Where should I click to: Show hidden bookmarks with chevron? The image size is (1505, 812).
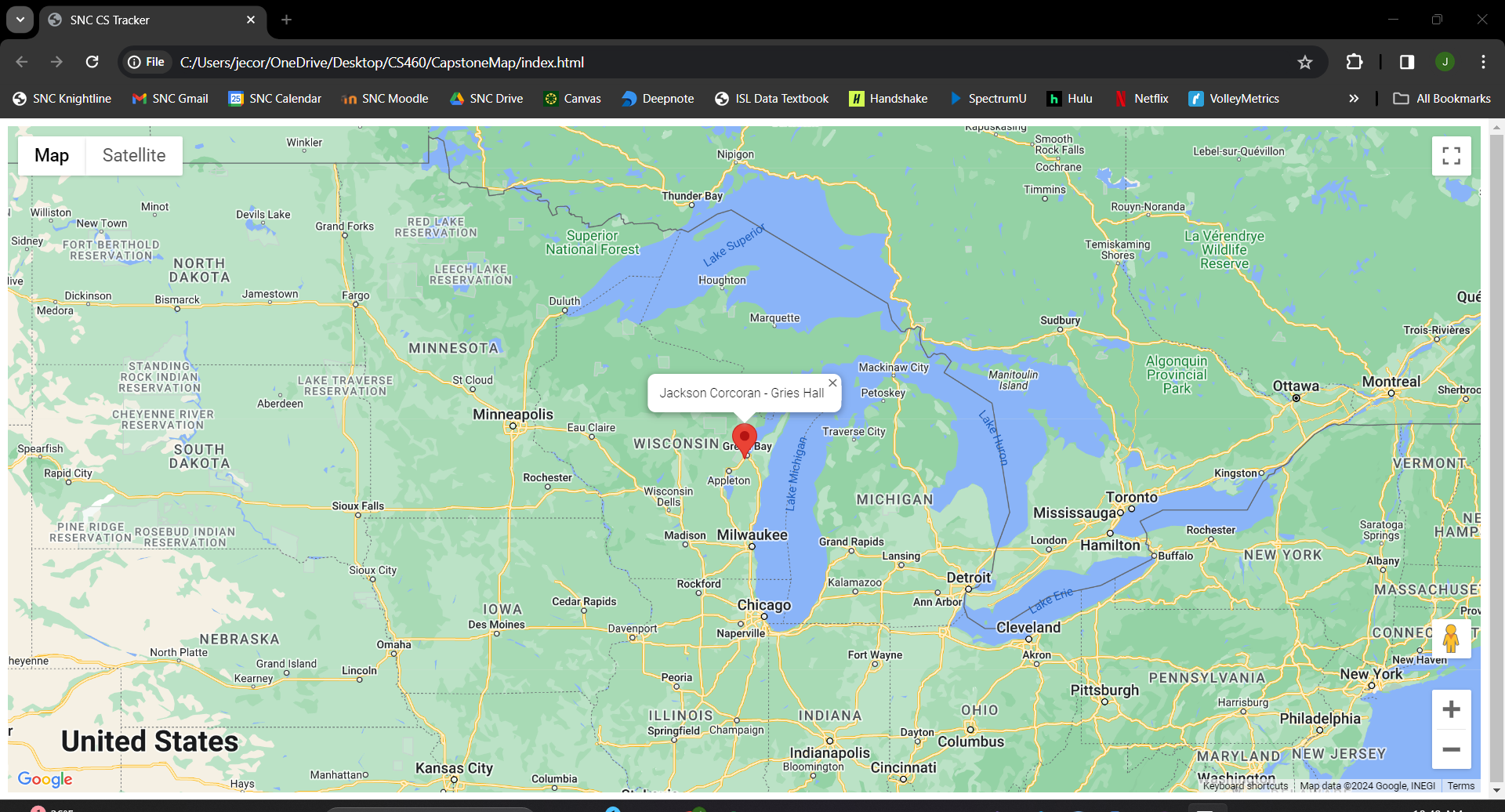click(1354, 99)
